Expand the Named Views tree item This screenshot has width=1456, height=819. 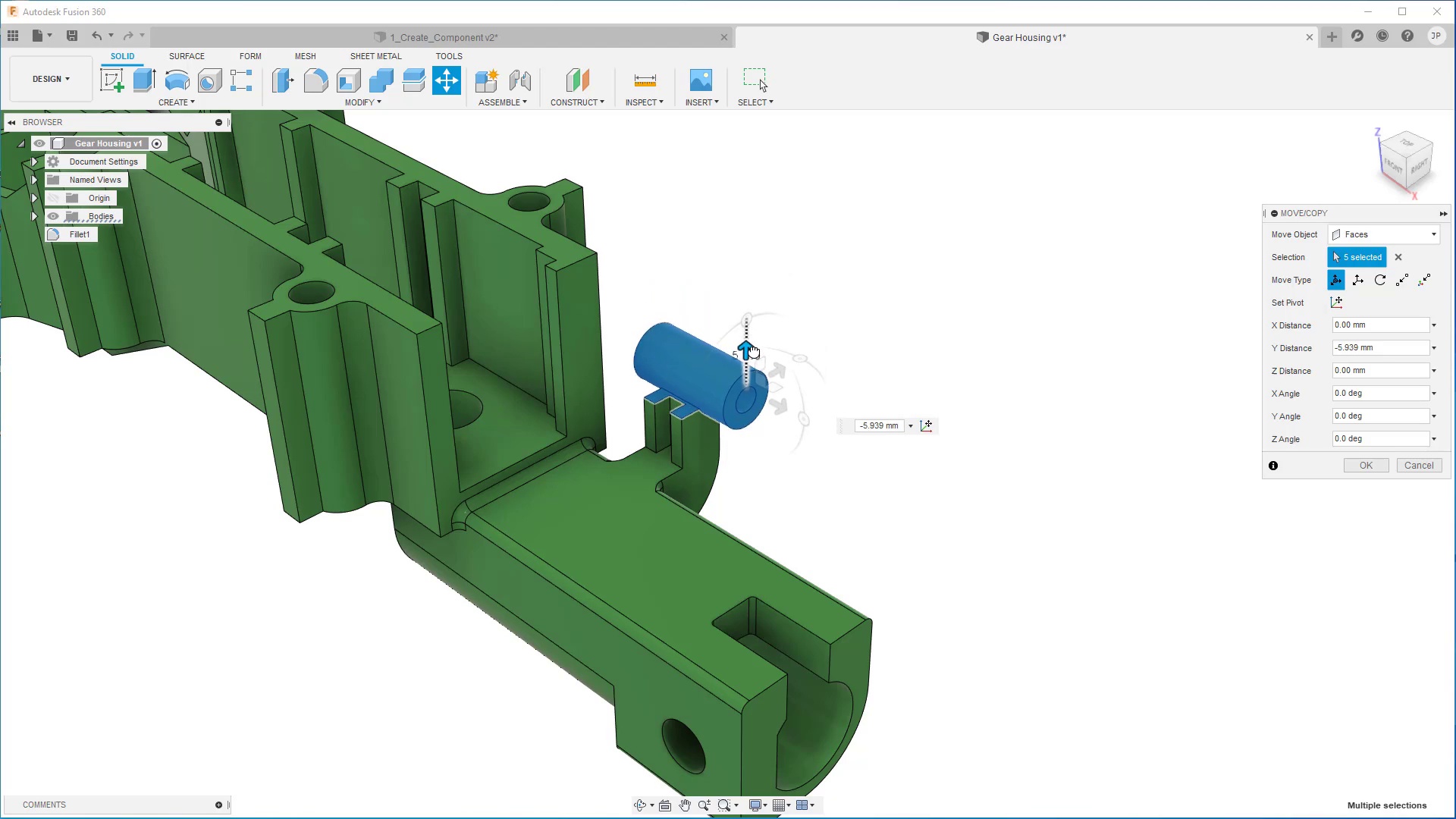(35, 180)
